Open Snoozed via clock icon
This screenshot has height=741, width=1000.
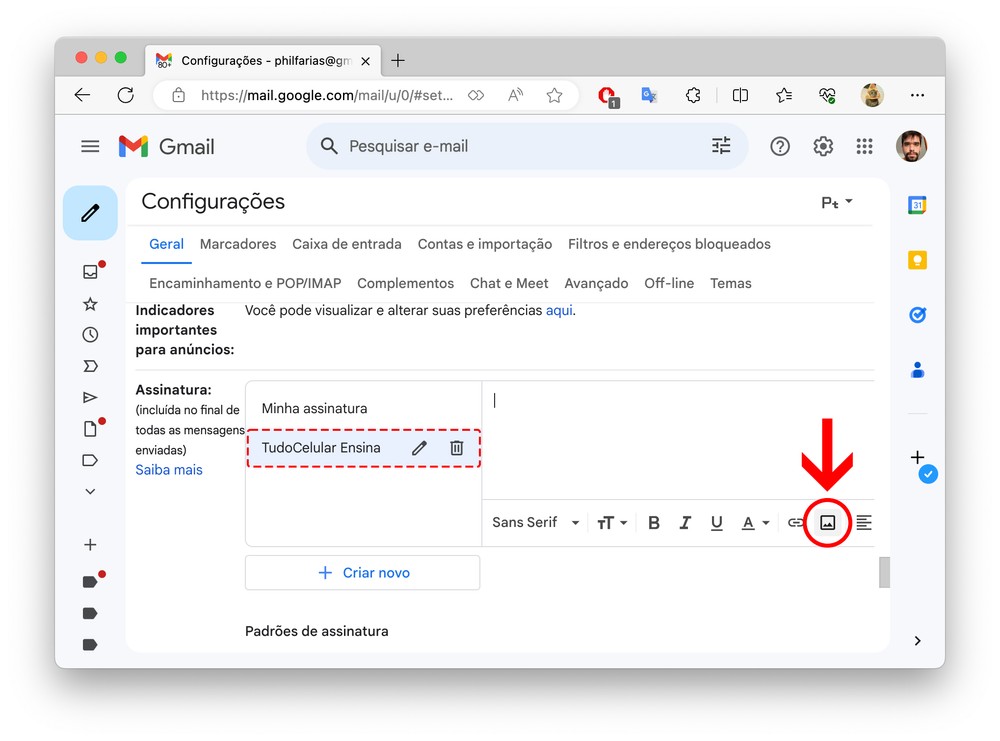coord(90,335)
